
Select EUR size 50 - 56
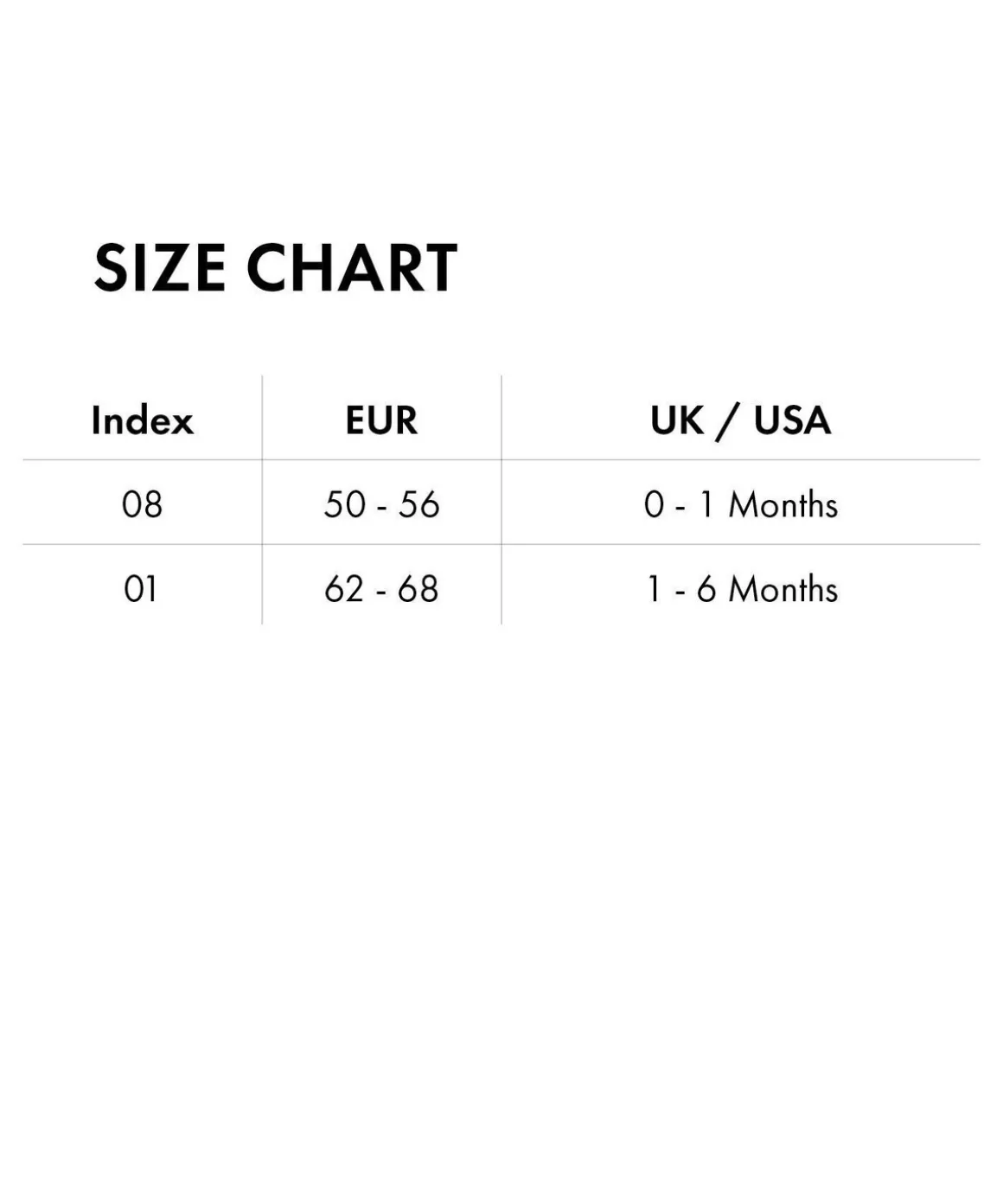pos(381,504)
